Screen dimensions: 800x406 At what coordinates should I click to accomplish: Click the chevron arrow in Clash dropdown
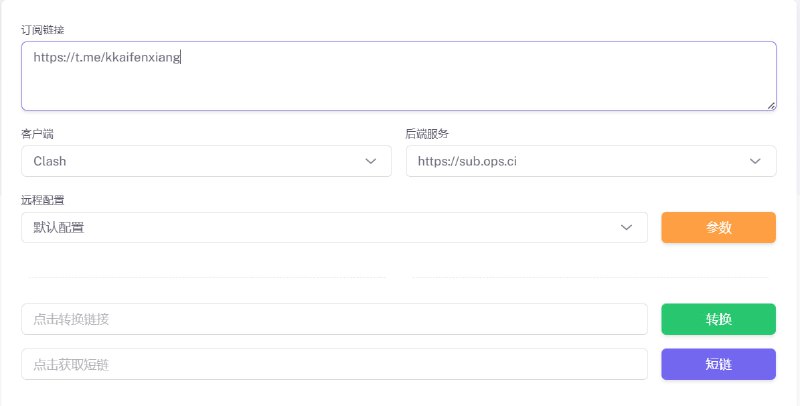point(371,161)
